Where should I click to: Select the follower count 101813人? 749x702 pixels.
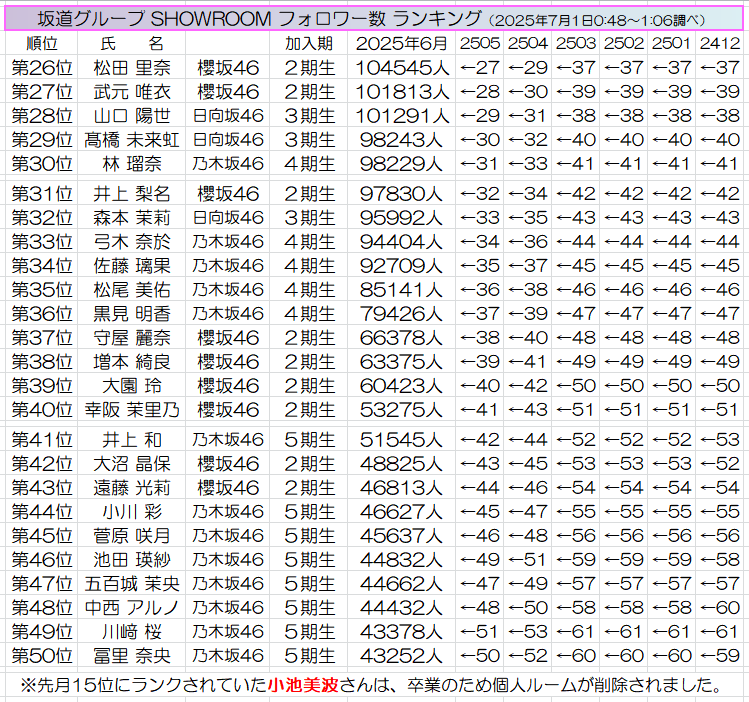402,92
